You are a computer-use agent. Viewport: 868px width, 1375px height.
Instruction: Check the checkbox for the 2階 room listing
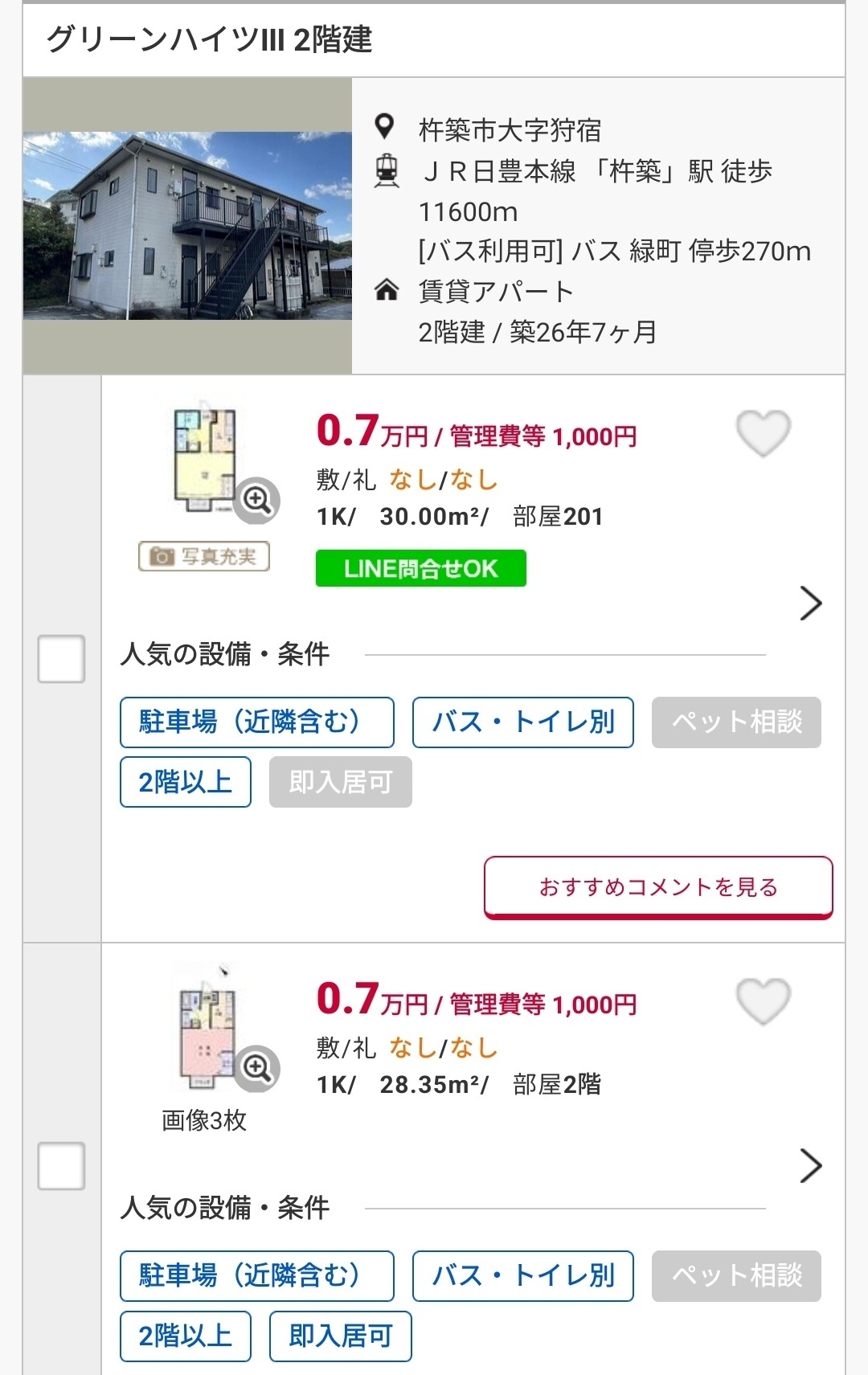(x=61, y=1165)
